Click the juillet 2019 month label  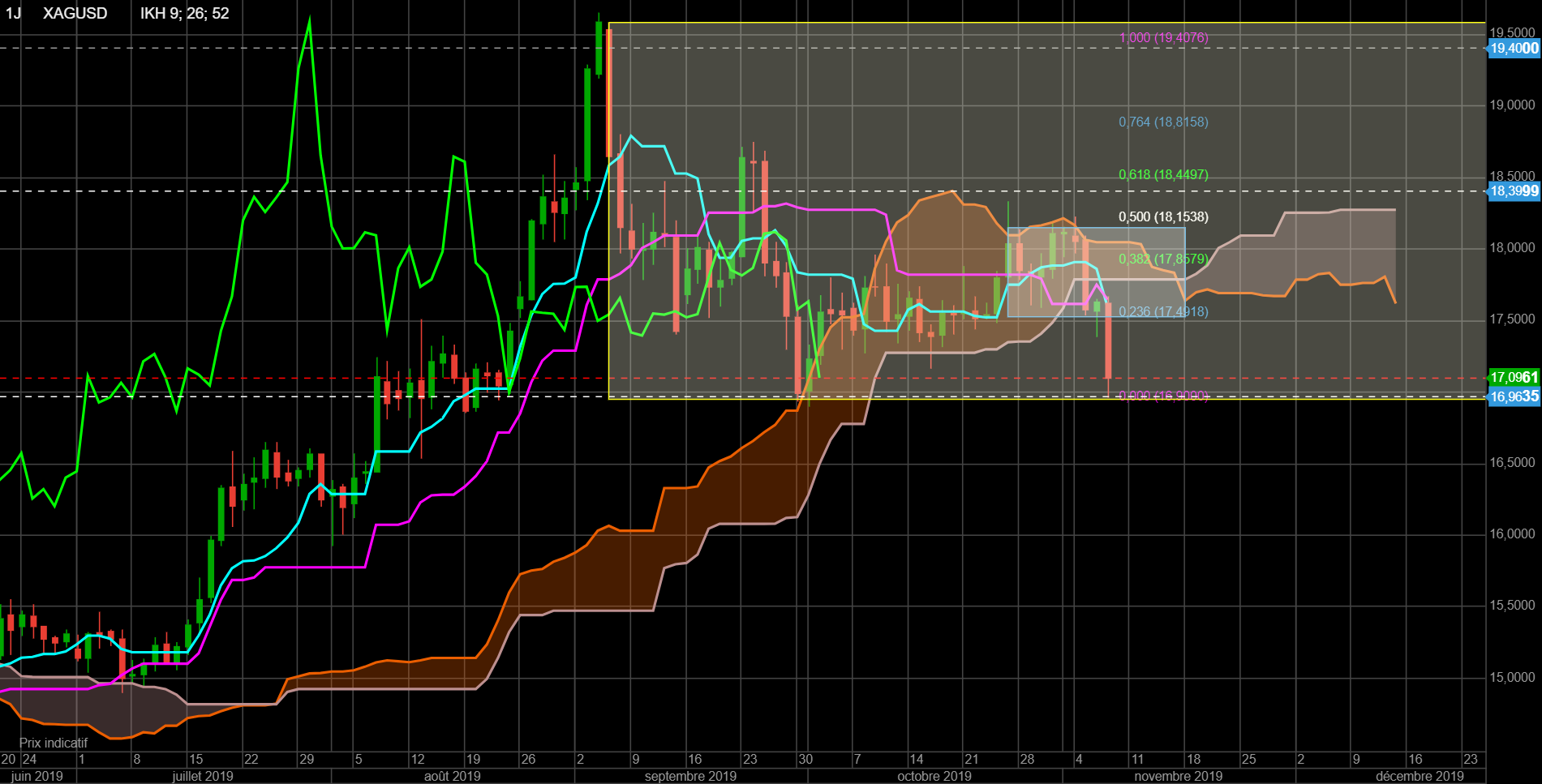(x=203, y=776)
